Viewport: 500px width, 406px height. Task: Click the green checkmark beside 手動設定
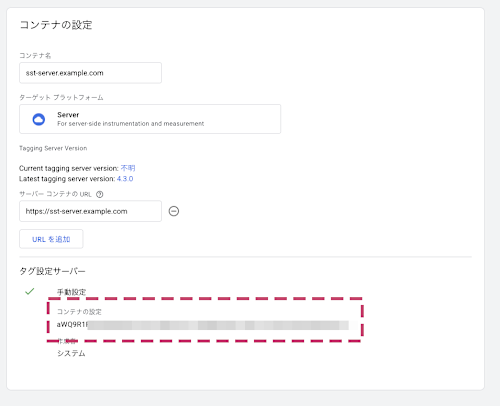pyautogui.click(x=30, y=291)
